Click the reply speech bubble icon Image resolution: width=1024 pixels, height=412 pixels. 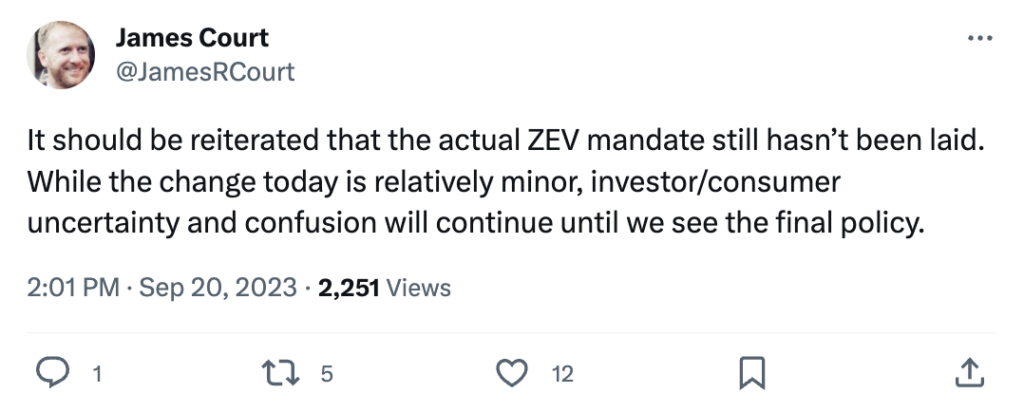[x=51, y=374]
